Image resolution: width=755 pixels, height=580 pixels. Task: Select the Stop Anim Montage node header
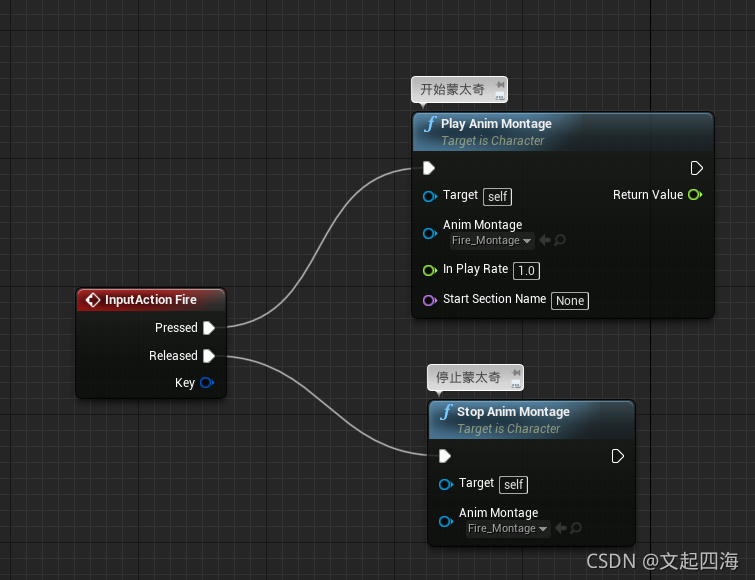tap(532, 420)
